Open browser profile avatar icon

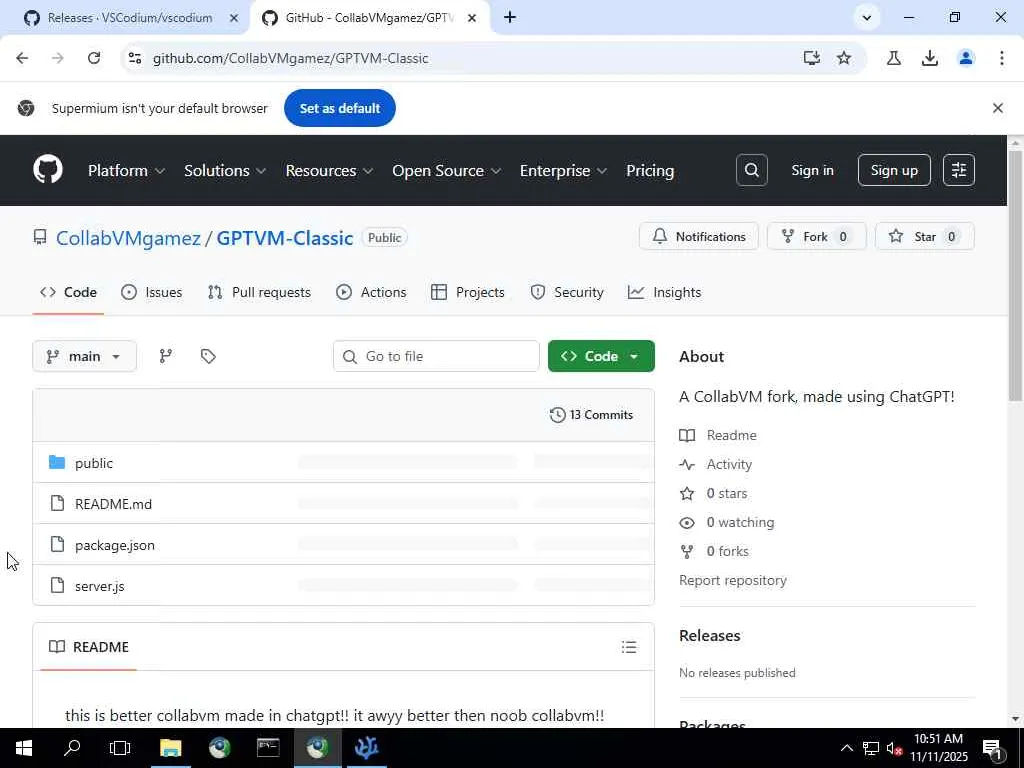coord(965,58)
